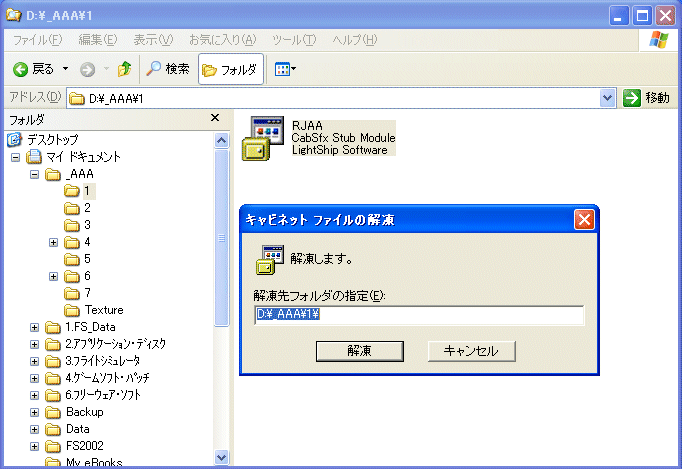Click the キャンセル button in dialog

click(471, 351)
